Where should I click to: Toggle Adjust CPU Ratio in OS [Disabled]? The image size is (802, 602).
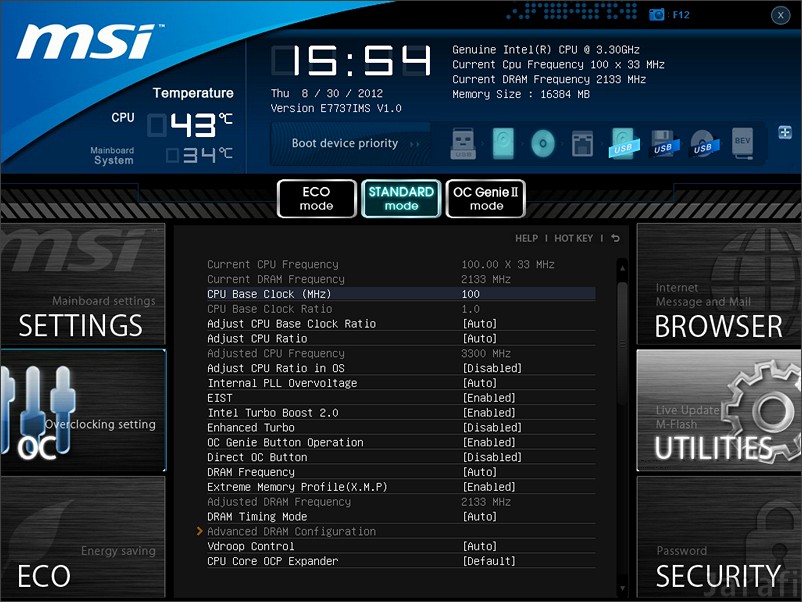click(492, 368)
